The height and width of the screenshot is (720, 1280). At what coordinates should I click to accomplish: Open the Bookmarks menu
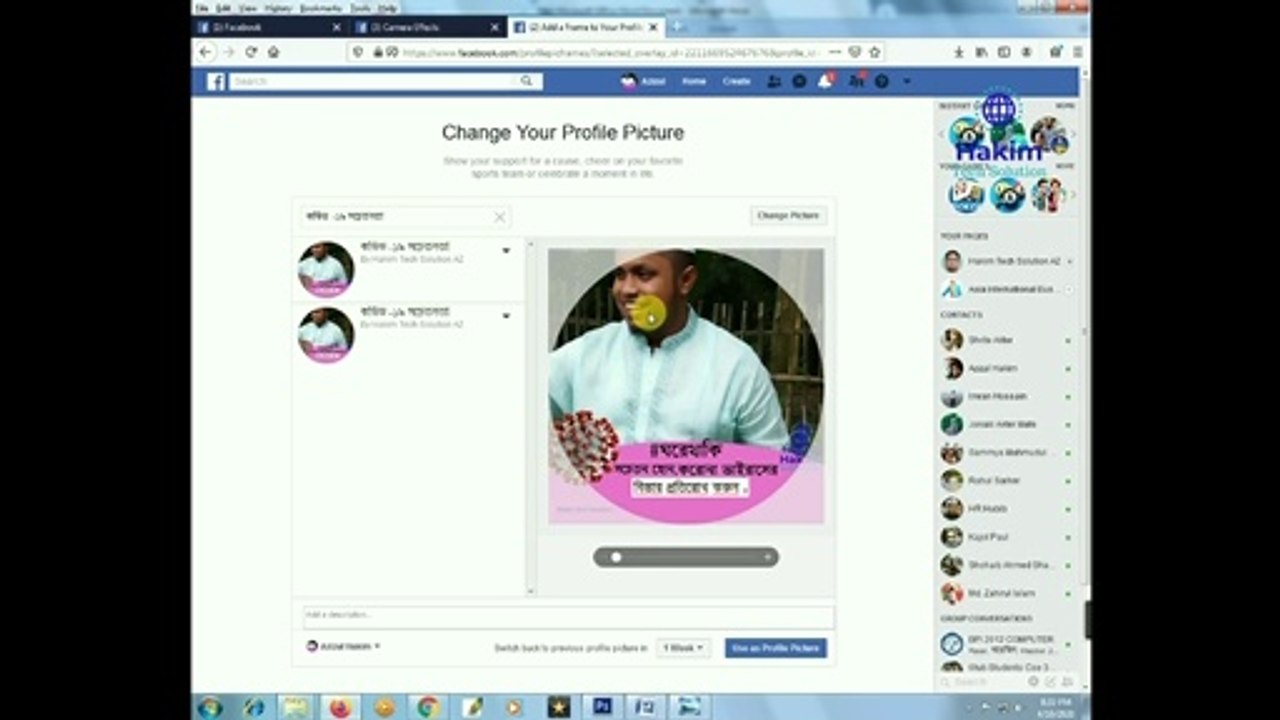point(320,8)
